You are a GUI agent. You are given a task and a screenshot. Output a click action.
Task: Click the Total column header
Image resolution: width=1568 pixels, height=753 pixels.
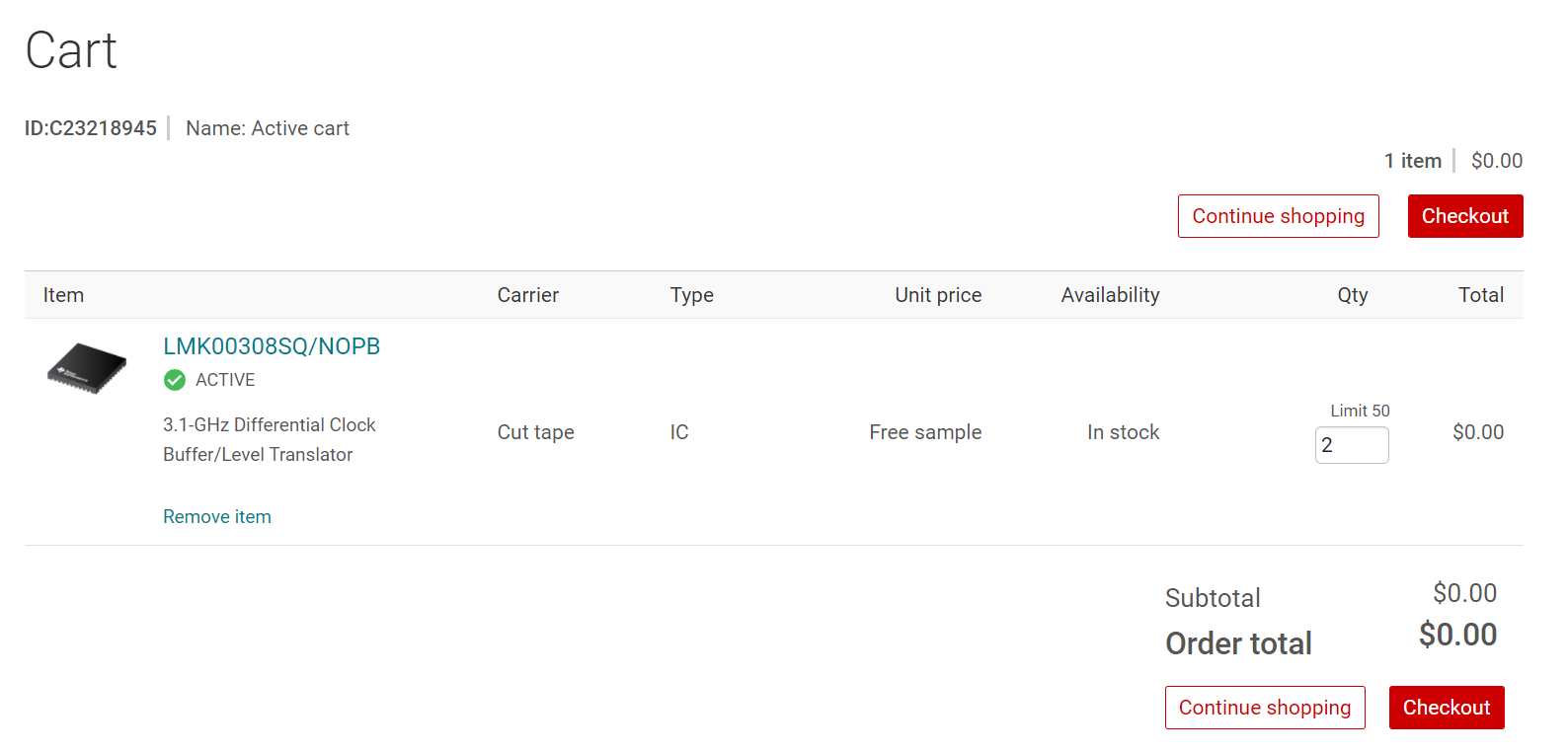1480,295
